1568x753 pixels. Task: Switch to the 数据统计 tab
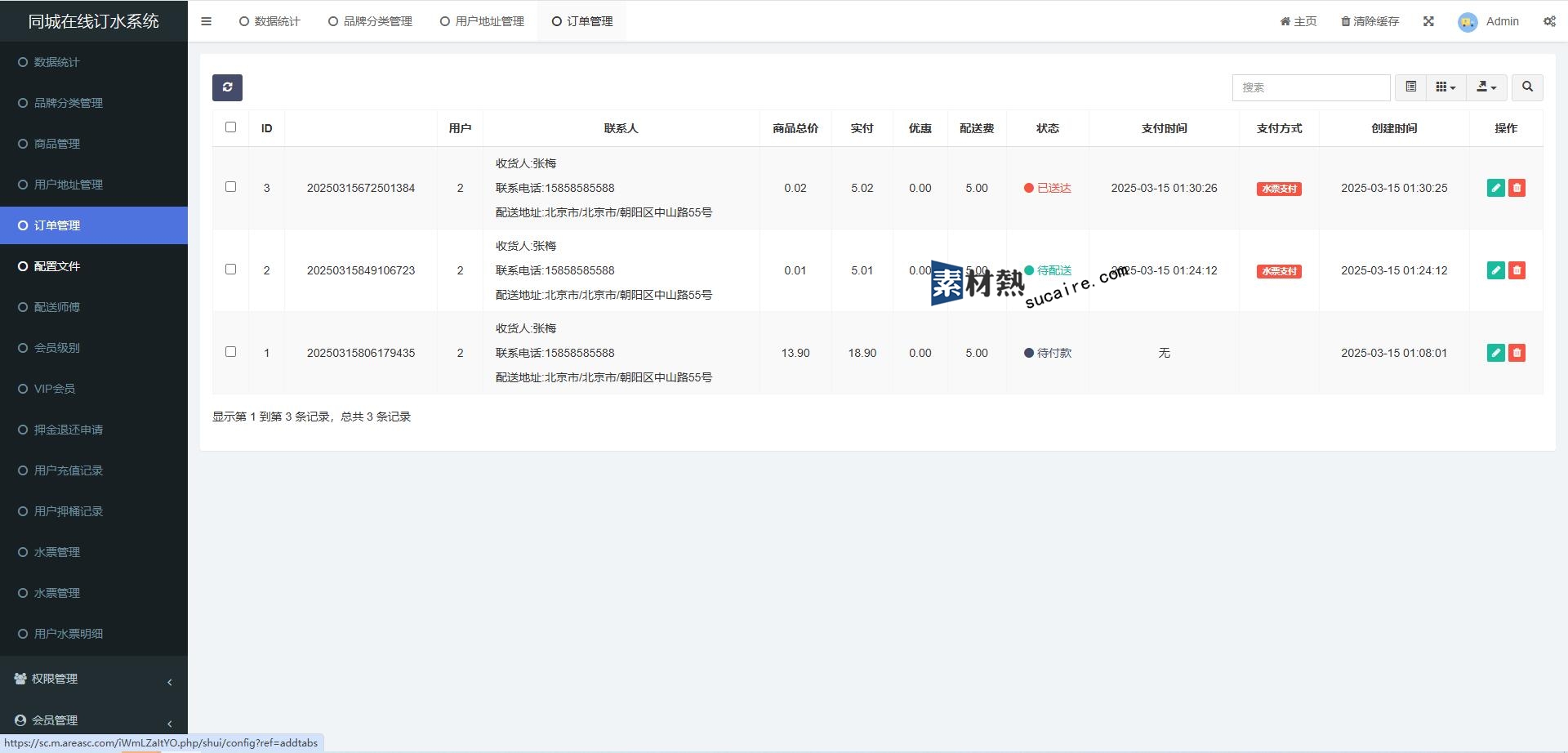coord(269,21)
